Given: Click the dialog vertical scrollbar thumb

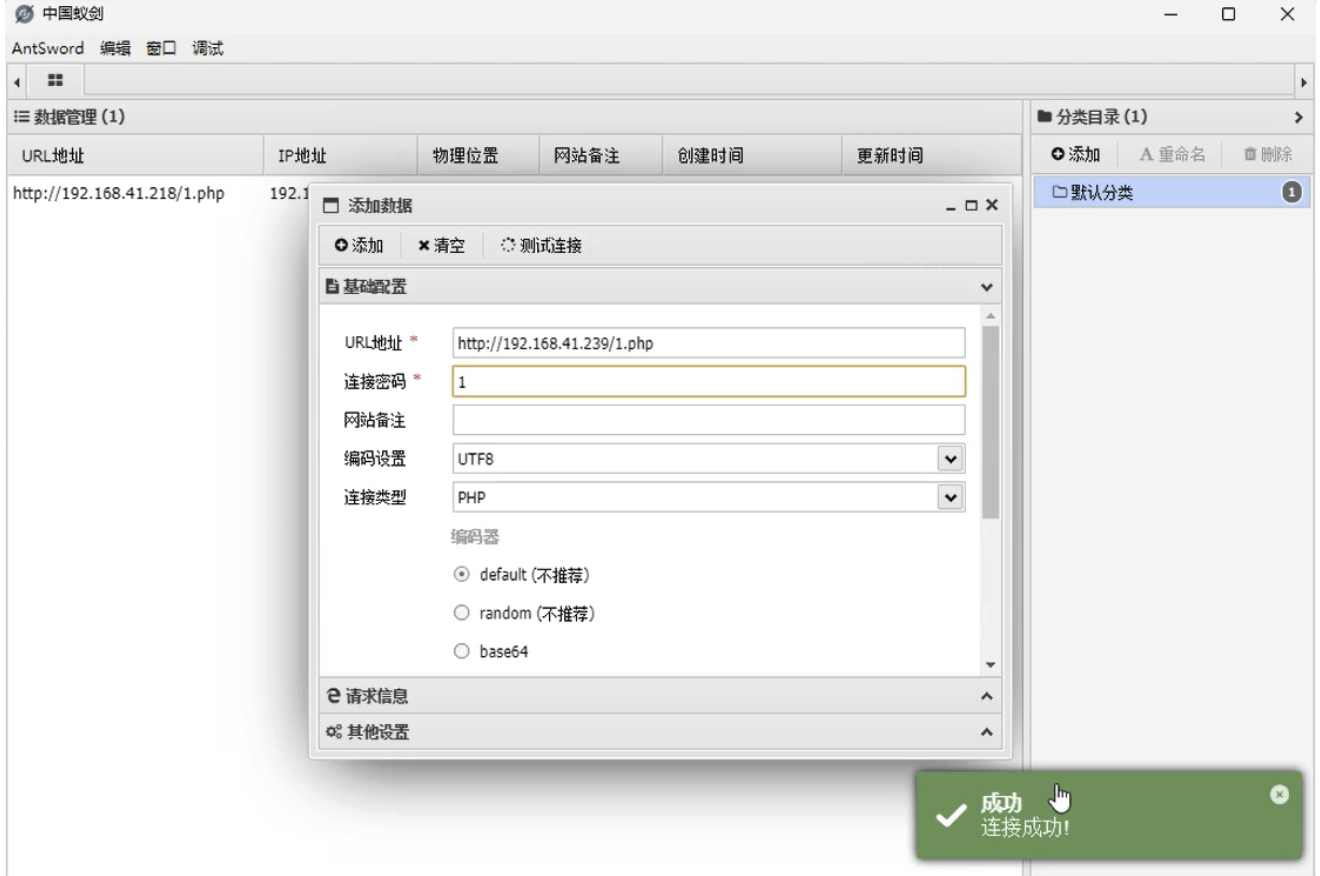Looking at the screenshot, I should (x=991, y=421).
